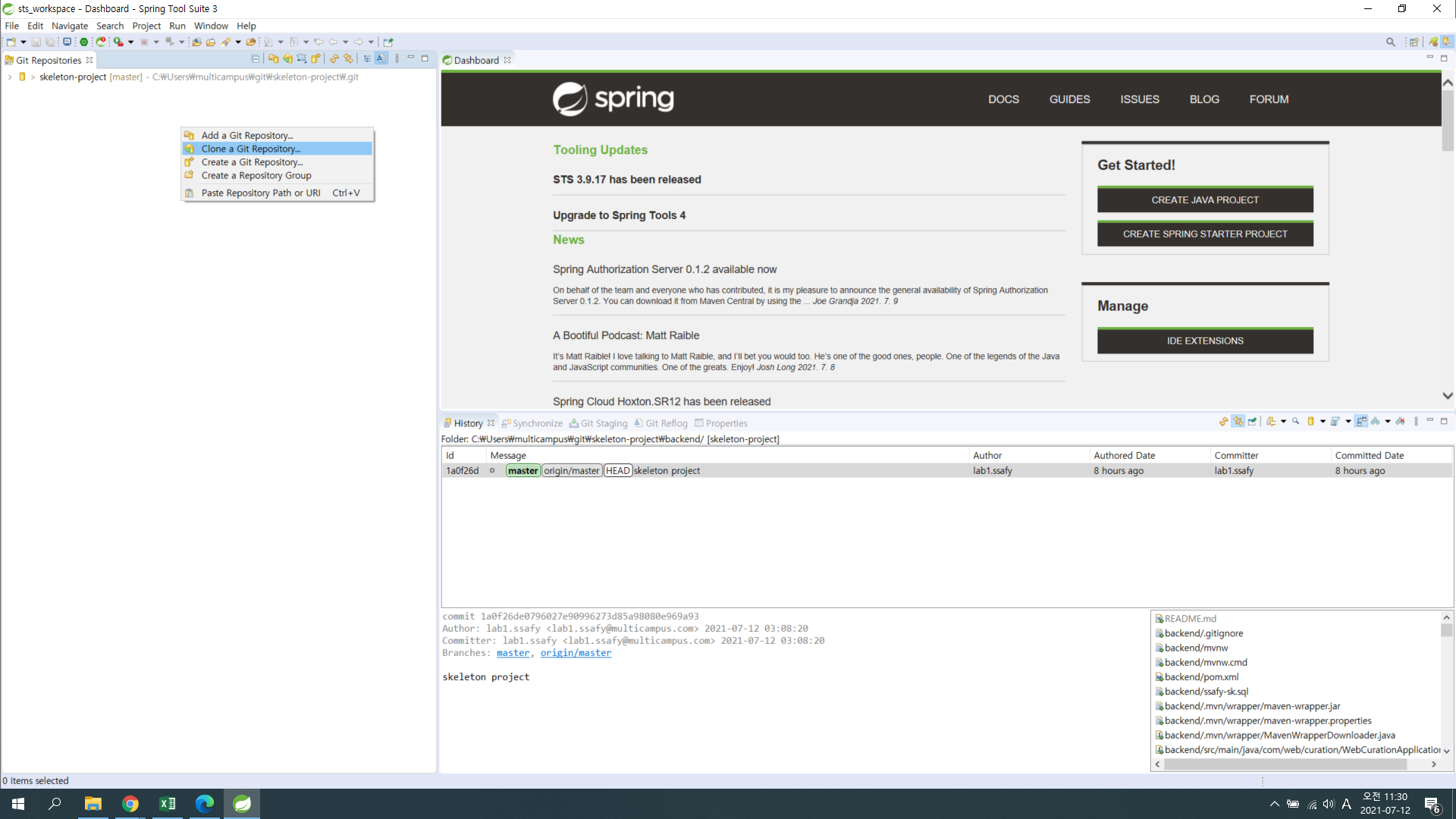Toggle the highlighted compare mode button in History toolbar

tap(1361, 422)
